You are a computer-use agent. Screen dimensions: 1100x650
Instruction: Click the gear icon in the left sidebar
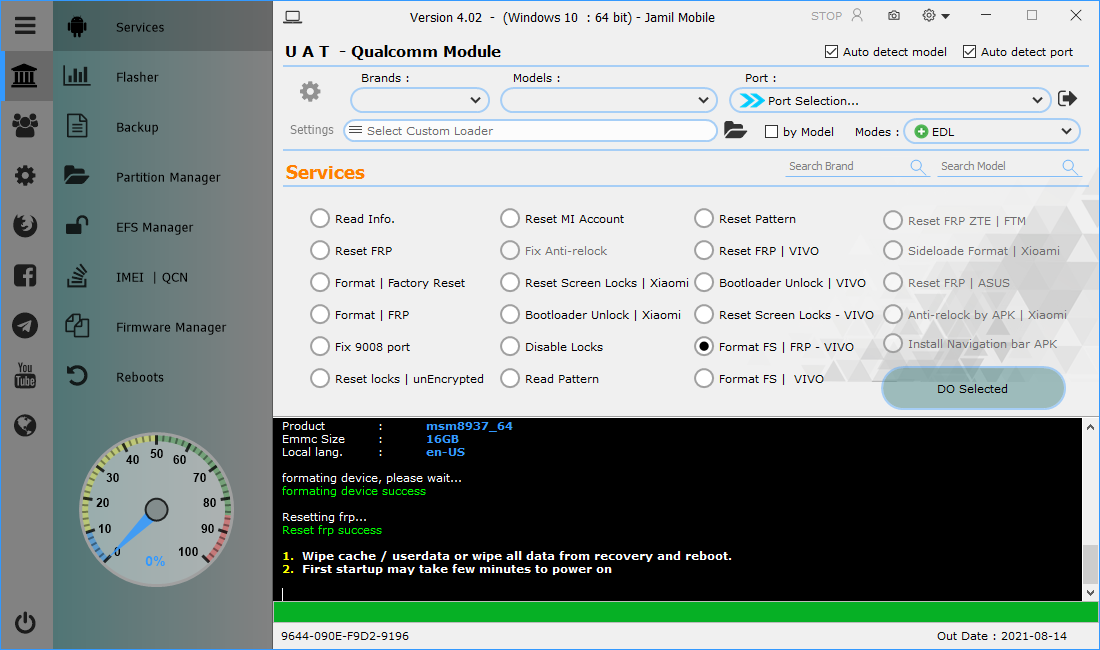[x=25, y=175]
